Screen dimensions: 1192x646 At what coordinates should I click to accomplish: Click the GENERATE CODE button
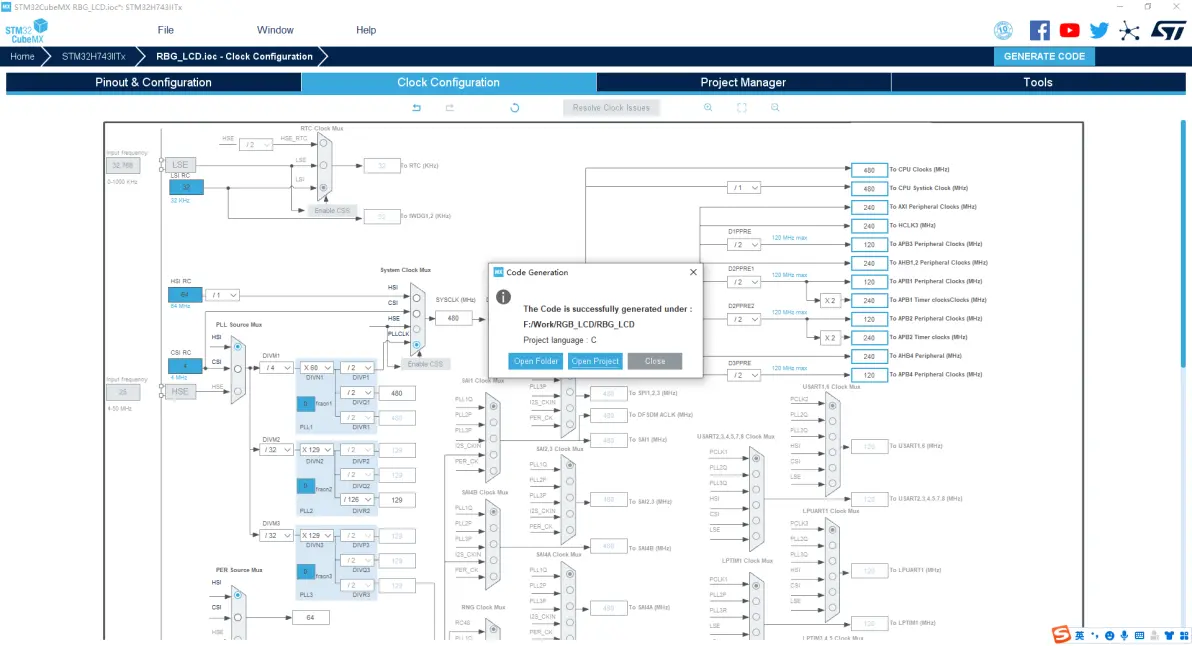tap(1045, 56)
